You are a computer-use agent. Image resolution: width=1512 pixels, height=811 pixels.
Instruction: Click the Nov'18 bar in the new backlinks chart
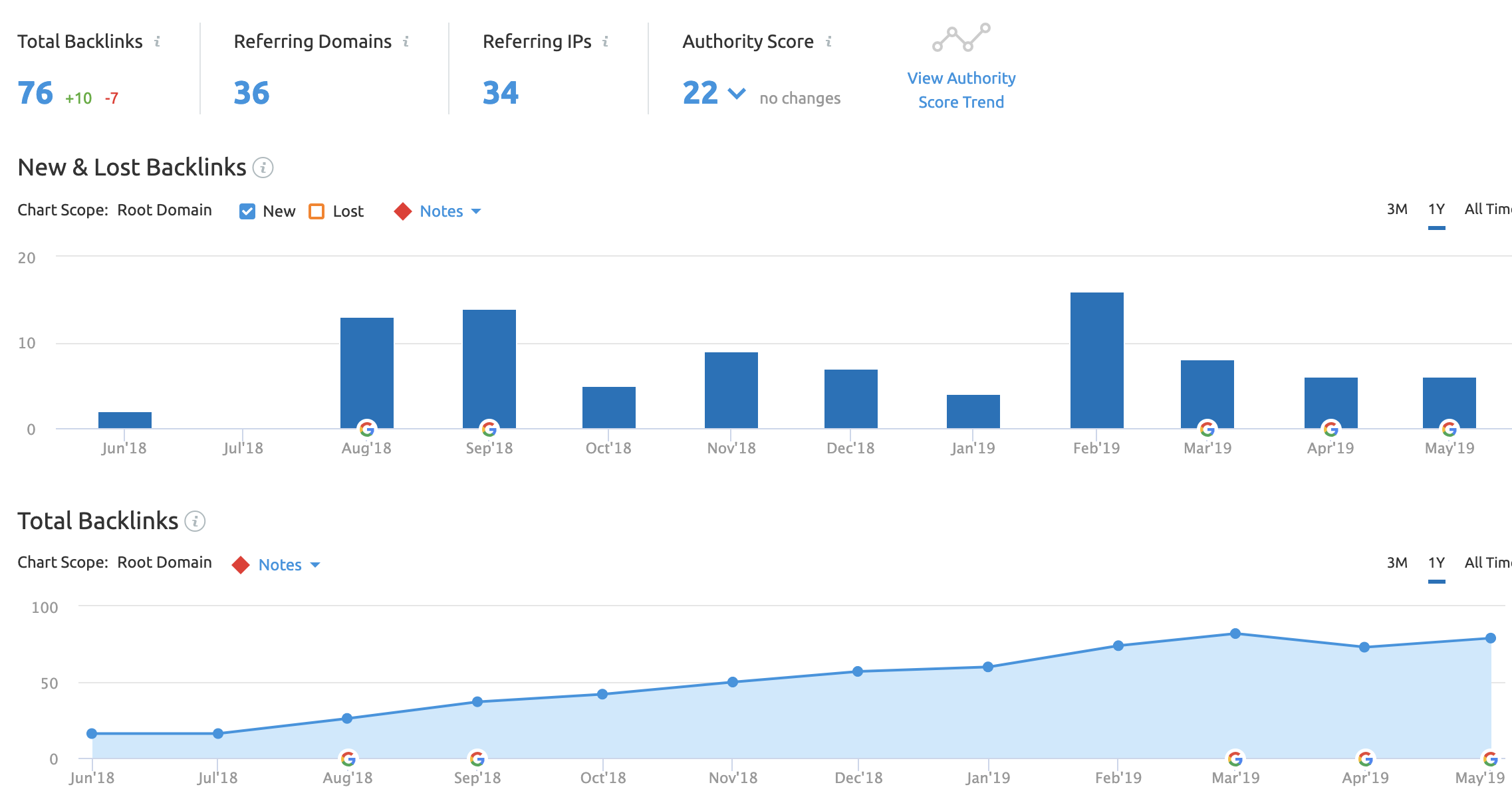(x=731, y=390)
